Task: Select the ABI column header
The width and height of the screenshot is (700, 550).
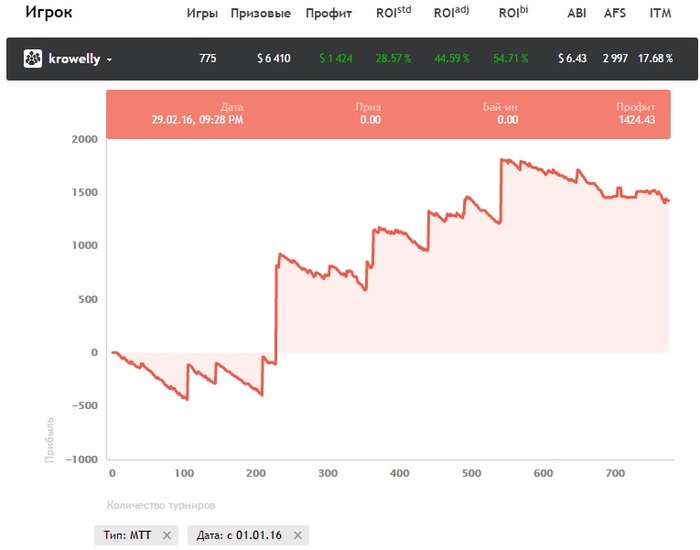Action: tap(576, 14)
